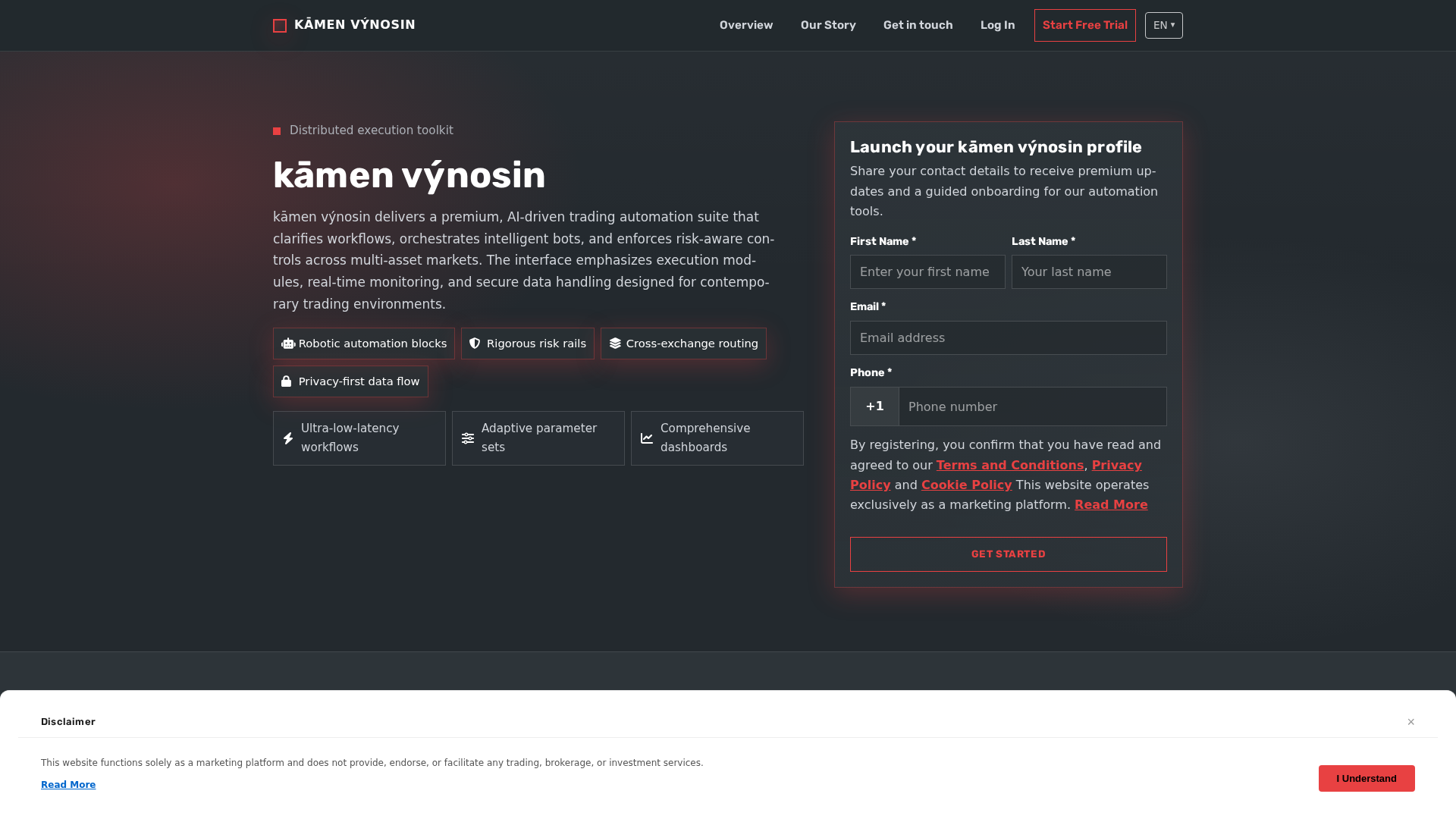Click the Robotic automation blocks label
Screen dimensions: 1456x819
(372, 344)
